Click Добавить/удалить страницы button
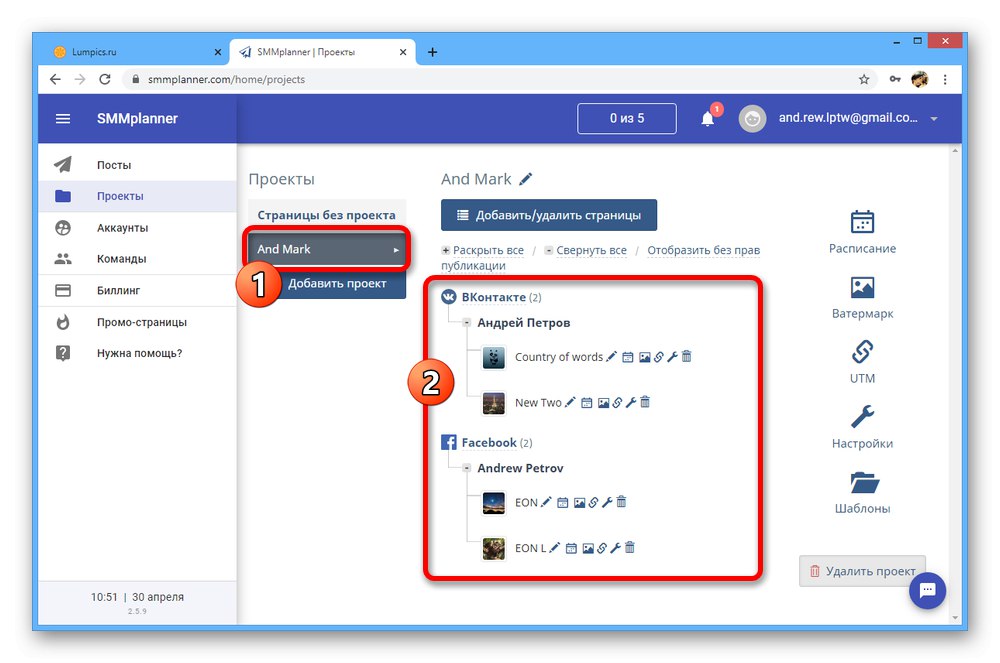Screen dimensions: 1000x663 tap(548, 215)
